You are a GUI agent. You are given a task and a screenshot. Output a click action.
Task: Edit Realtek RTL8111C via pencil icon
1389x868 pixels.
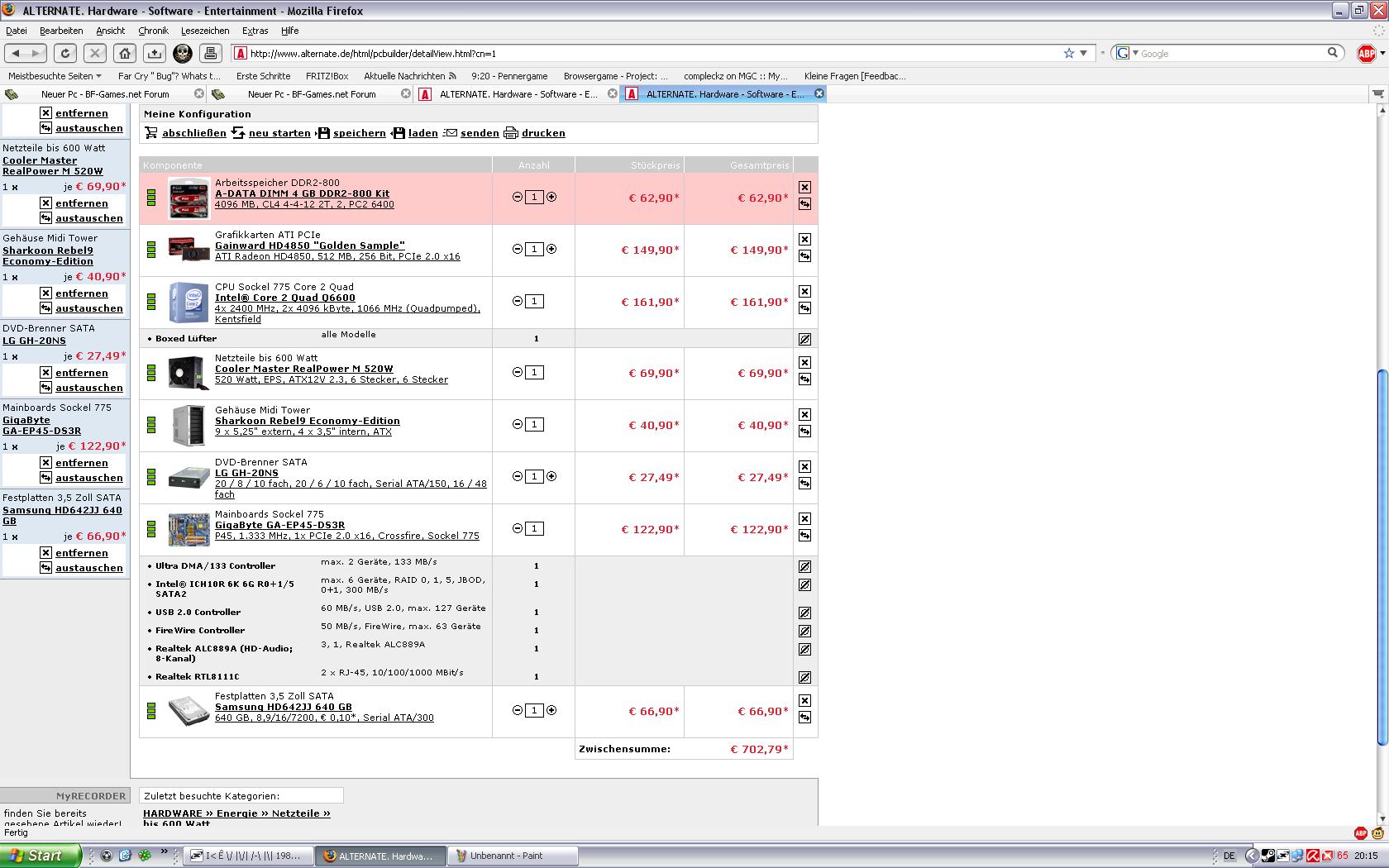(x=804, y=678)
